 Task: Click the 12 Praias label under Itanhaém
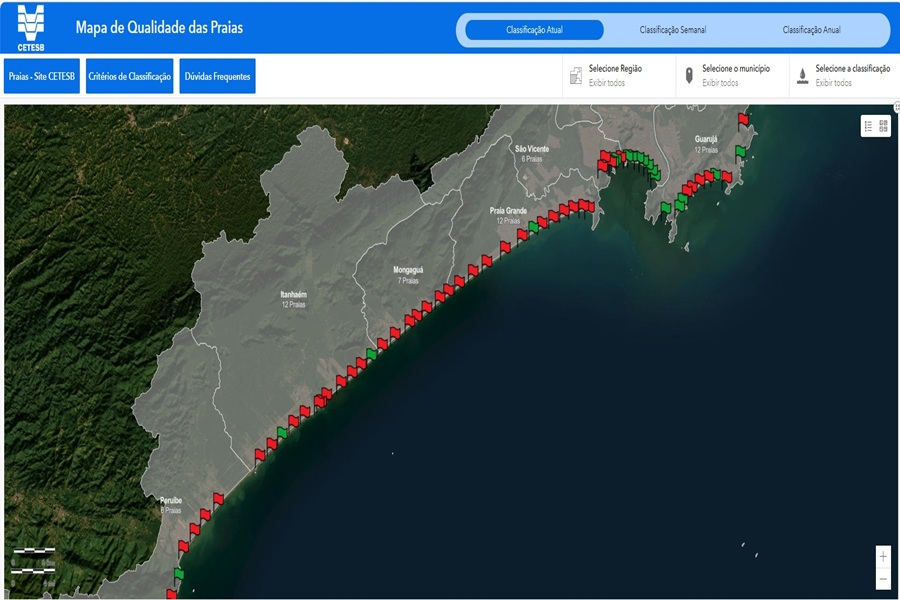tap(293, 305)
